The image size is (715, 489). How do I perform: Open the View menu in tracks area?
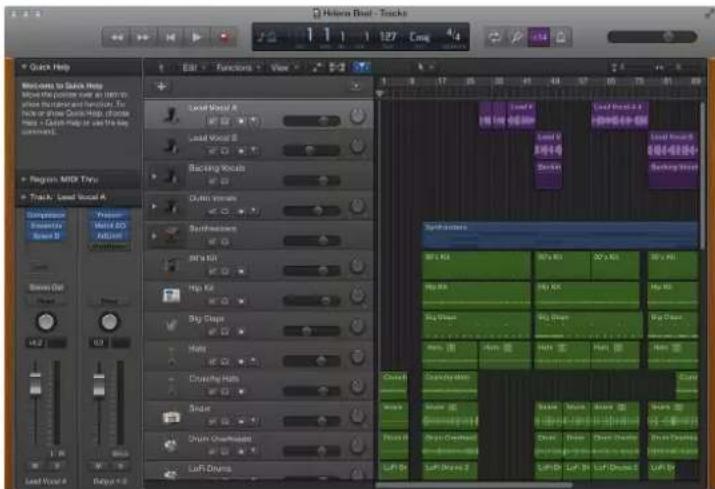click(284, 68)
